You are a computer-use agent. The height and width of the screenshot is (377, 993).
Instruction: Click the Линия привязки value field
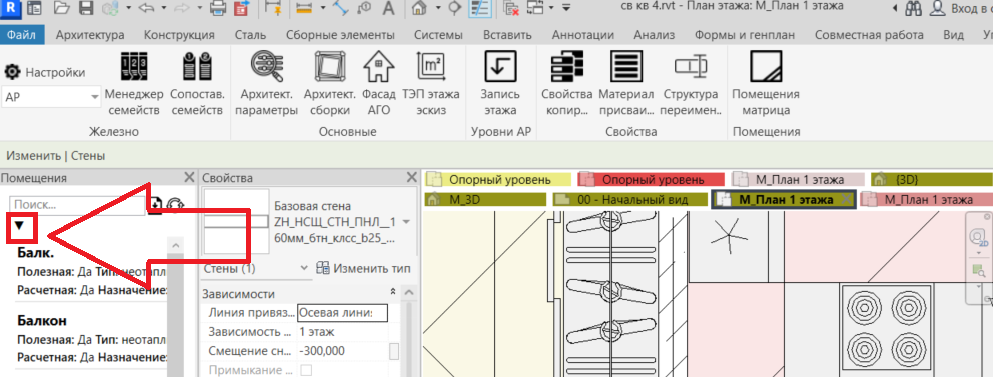342,313
